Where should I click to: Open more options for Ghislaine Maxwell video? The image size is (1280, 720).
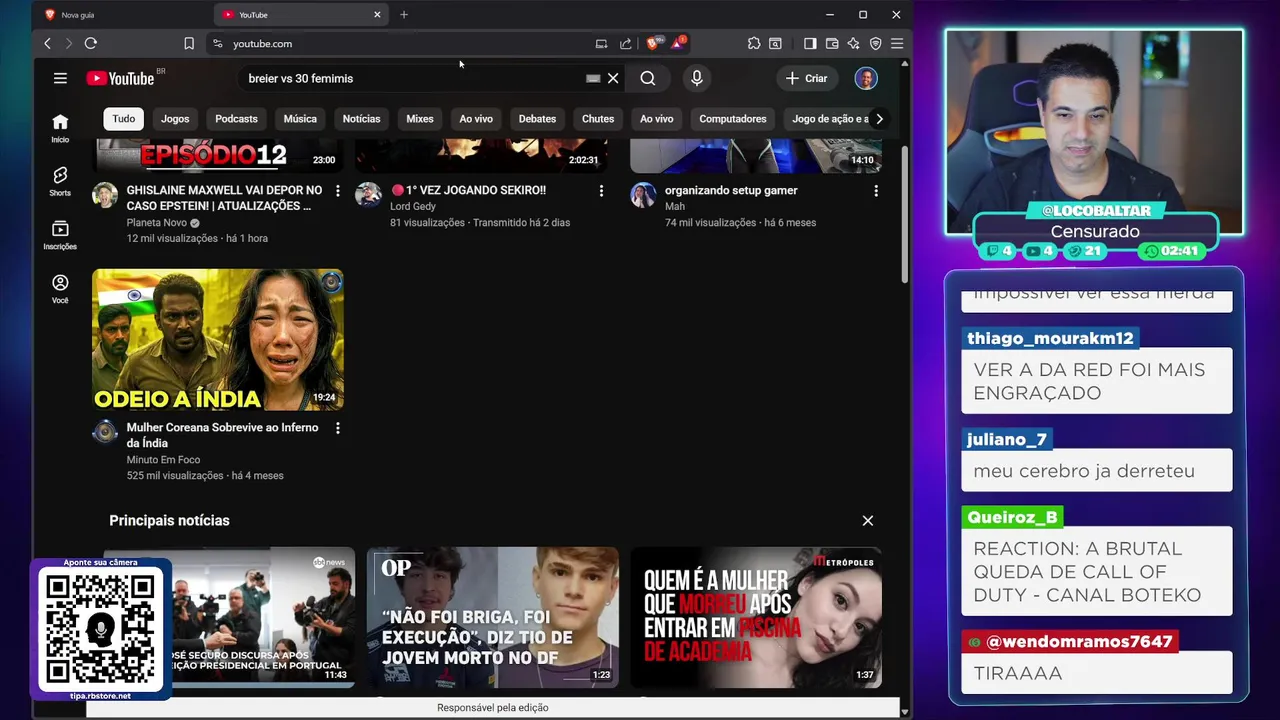click(337, 190)
